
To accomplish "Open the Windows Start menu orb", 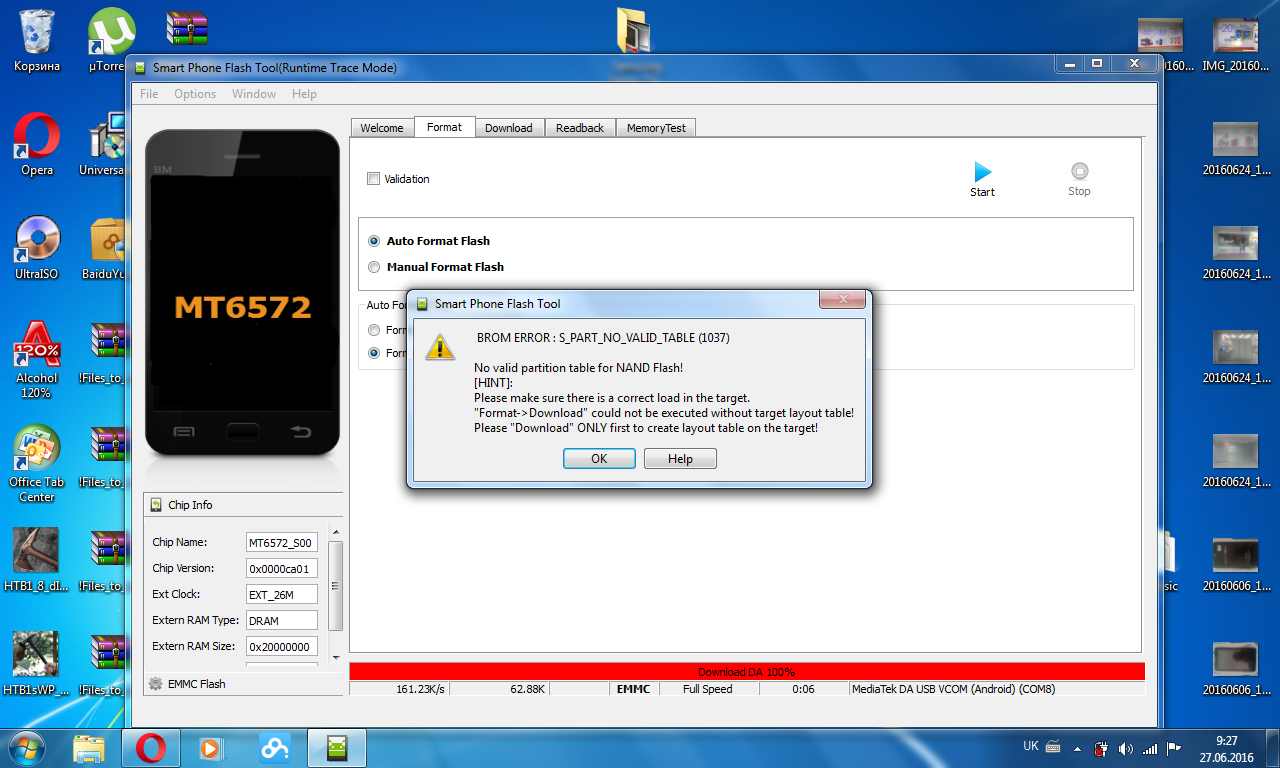I will (25, 747).
